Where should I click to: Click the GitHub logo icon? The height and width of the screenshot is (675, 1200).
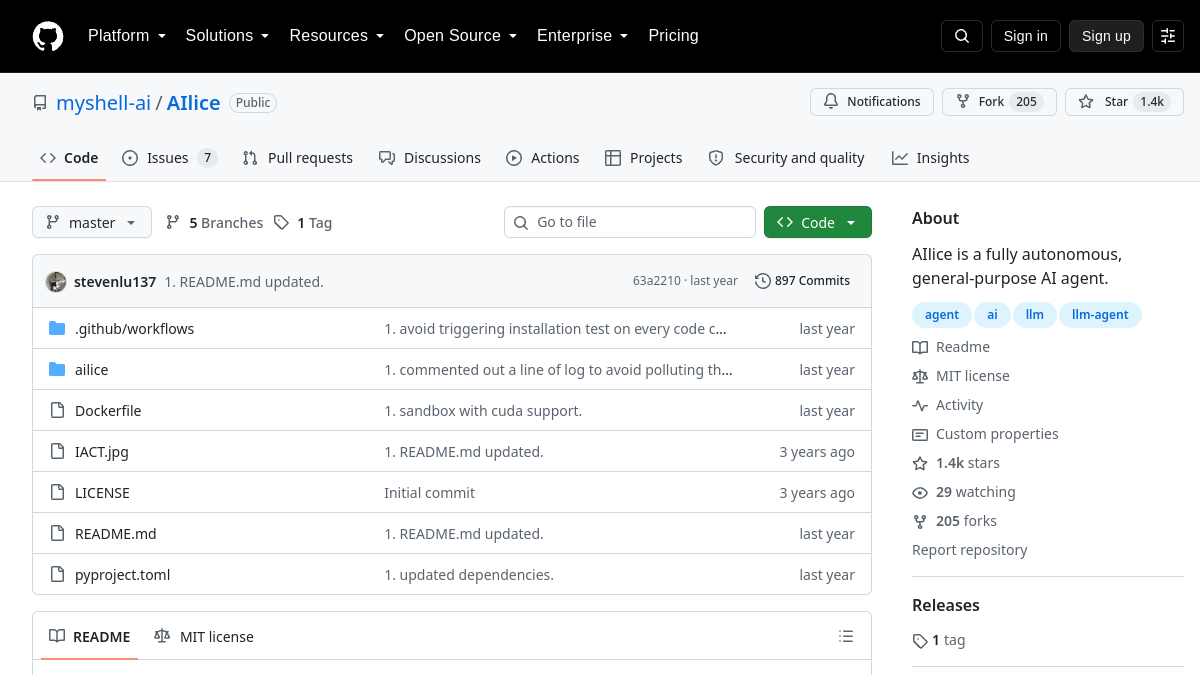tap(48, 36)
